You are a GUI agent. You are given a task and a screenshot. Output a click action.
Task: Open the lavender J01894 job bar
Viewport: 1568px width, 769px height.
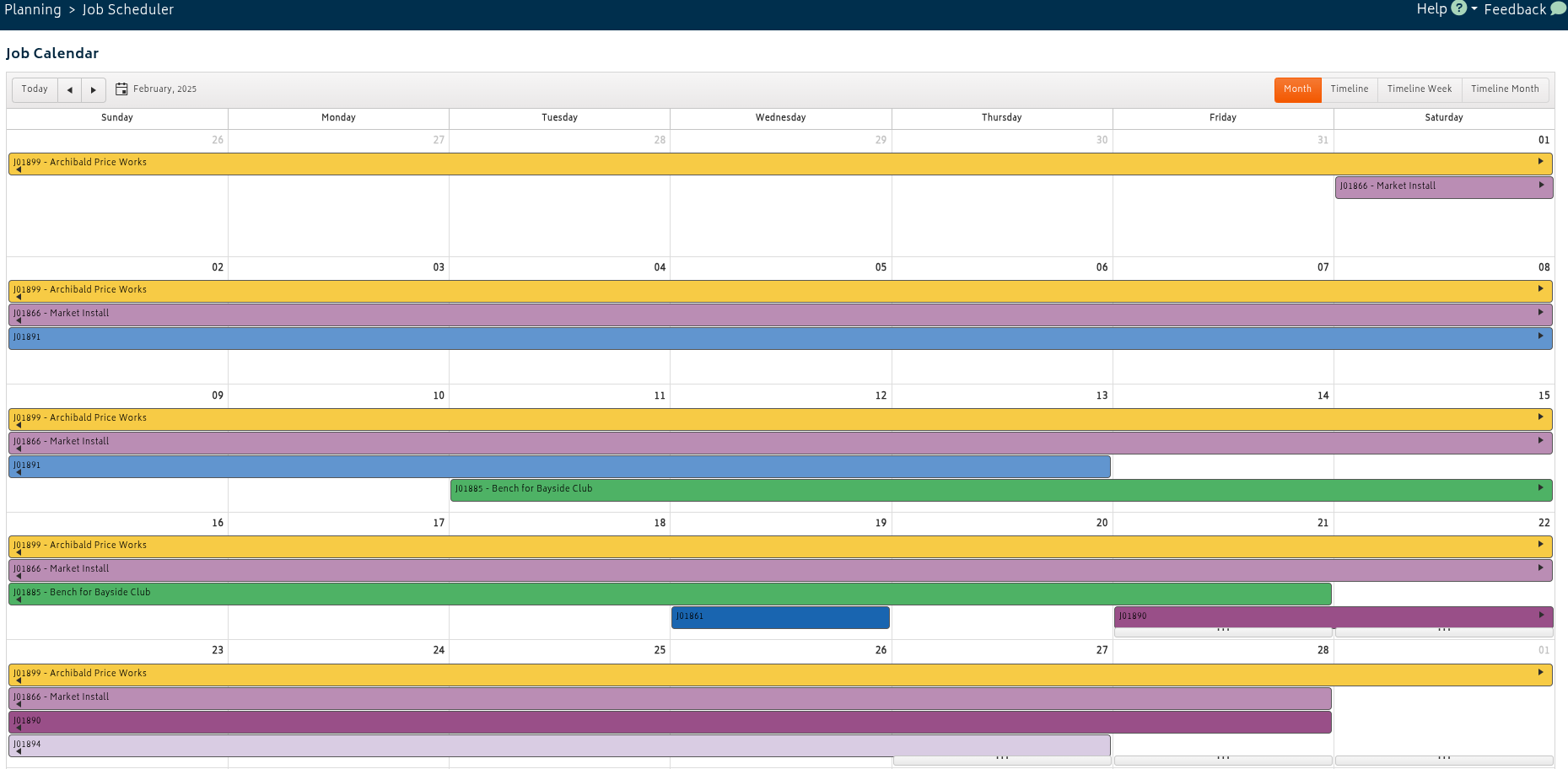(559, 745)
